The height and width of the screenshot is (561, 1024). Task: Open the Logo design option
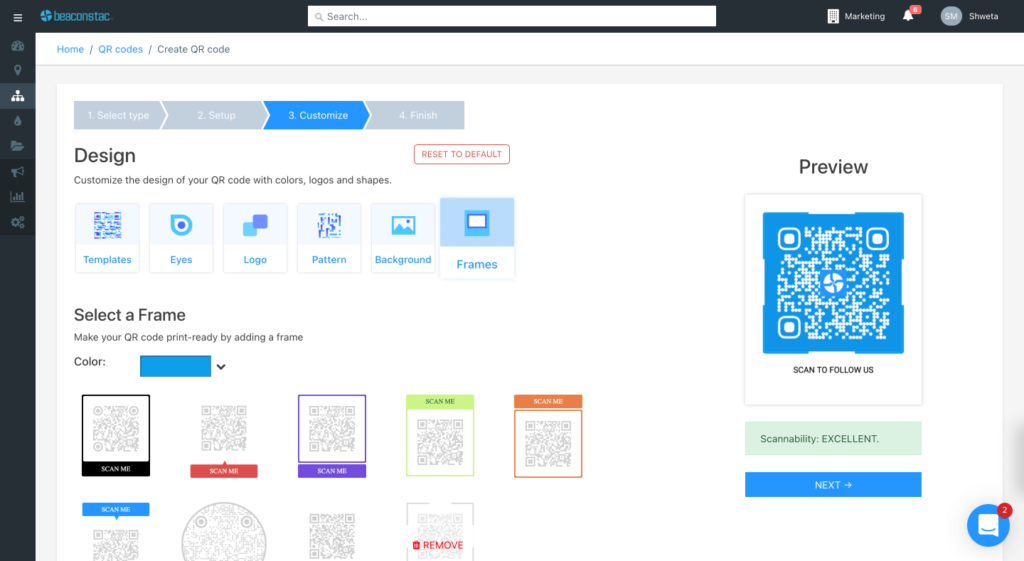(255, 238)
